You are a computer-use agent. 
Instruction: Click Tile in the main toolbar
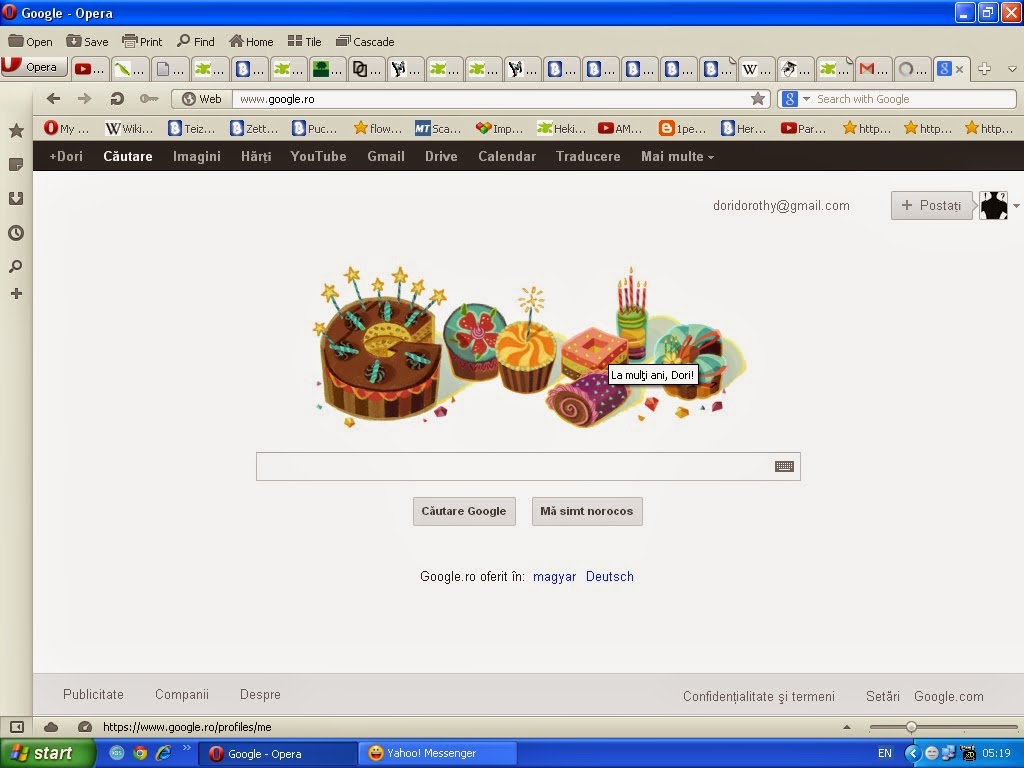tap(304, 42)
